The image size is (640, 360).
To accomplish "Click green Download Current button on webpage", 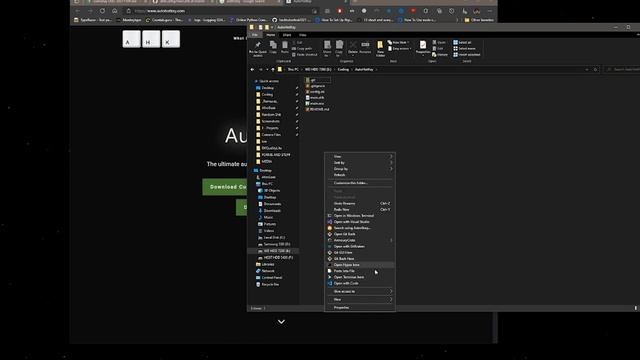I will 225,187.
